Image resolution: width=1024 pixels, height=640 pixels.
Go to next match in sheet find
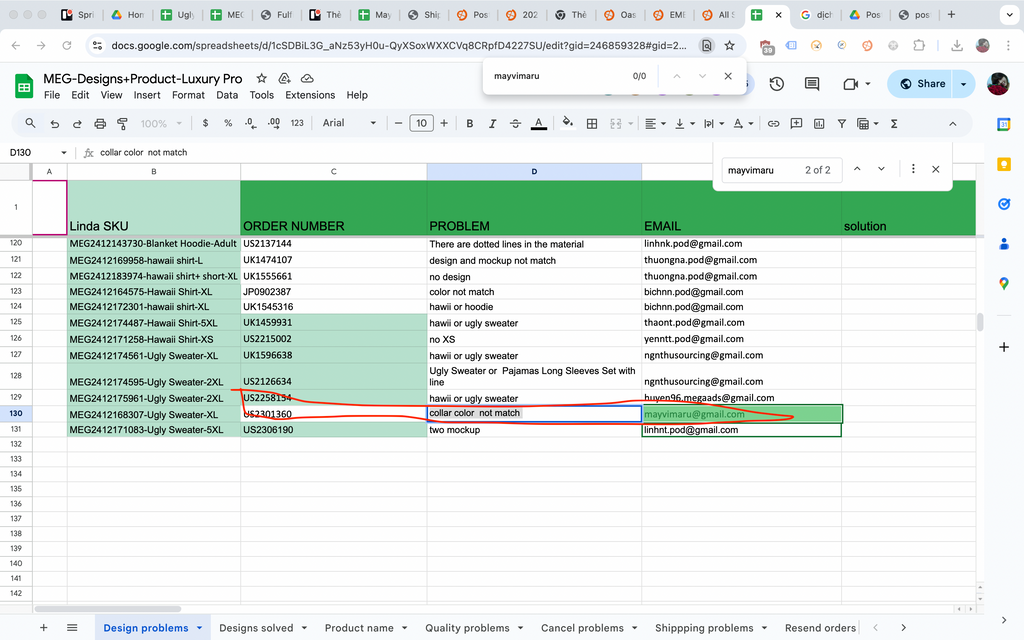[x=881, y=169]
